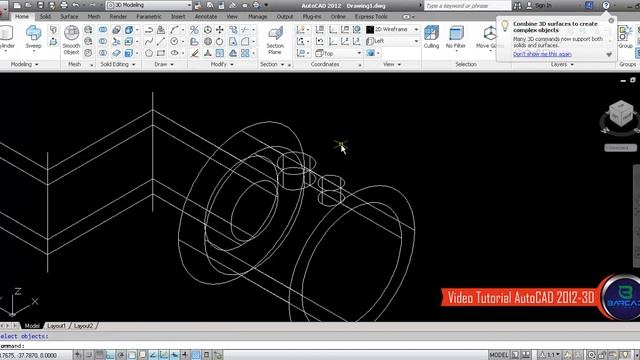This screenshot has height=360, width=640.
Task: Click the 3D Rotate gizmo tool
Action: point(207,41)
